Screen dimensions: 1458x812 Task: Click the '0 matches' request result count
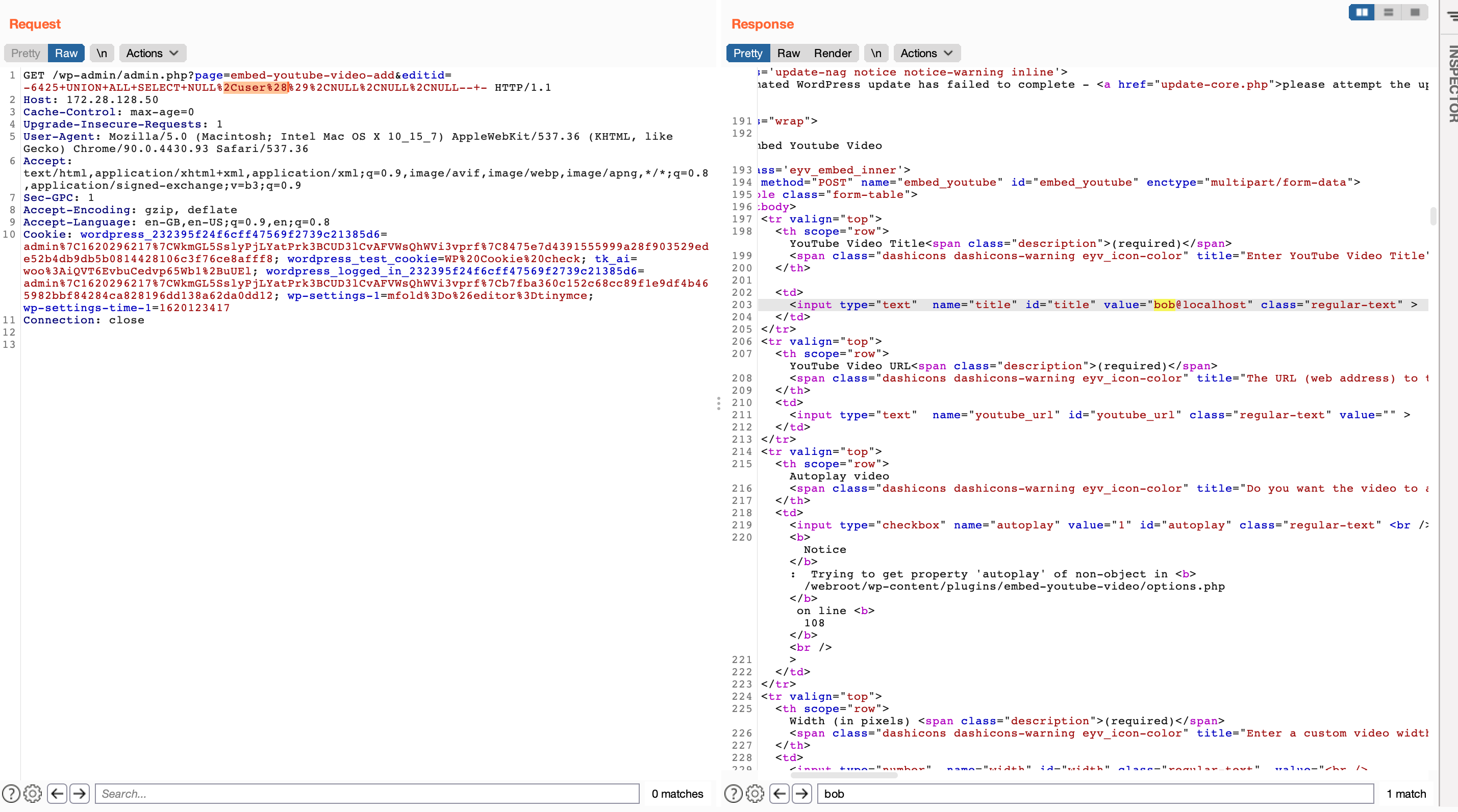pyautogui.click(x=677, y=793)
